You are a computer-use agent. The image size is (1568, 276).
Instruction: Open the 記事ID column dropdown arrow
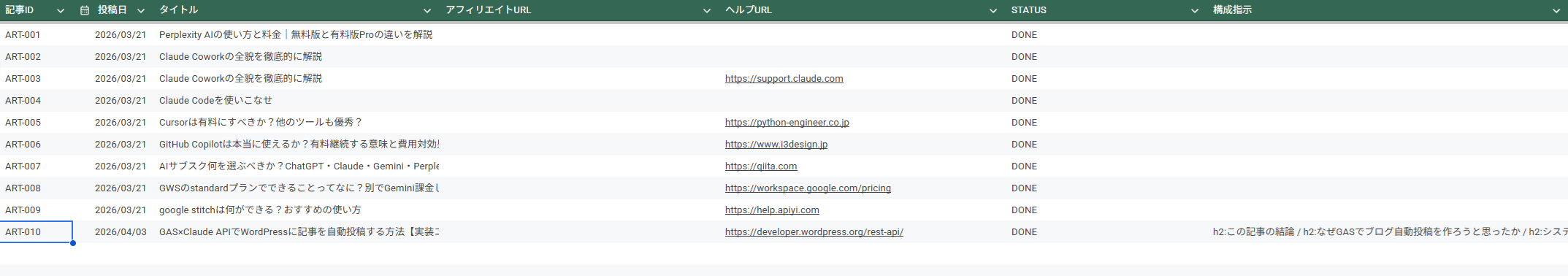(x=61, y=10)
